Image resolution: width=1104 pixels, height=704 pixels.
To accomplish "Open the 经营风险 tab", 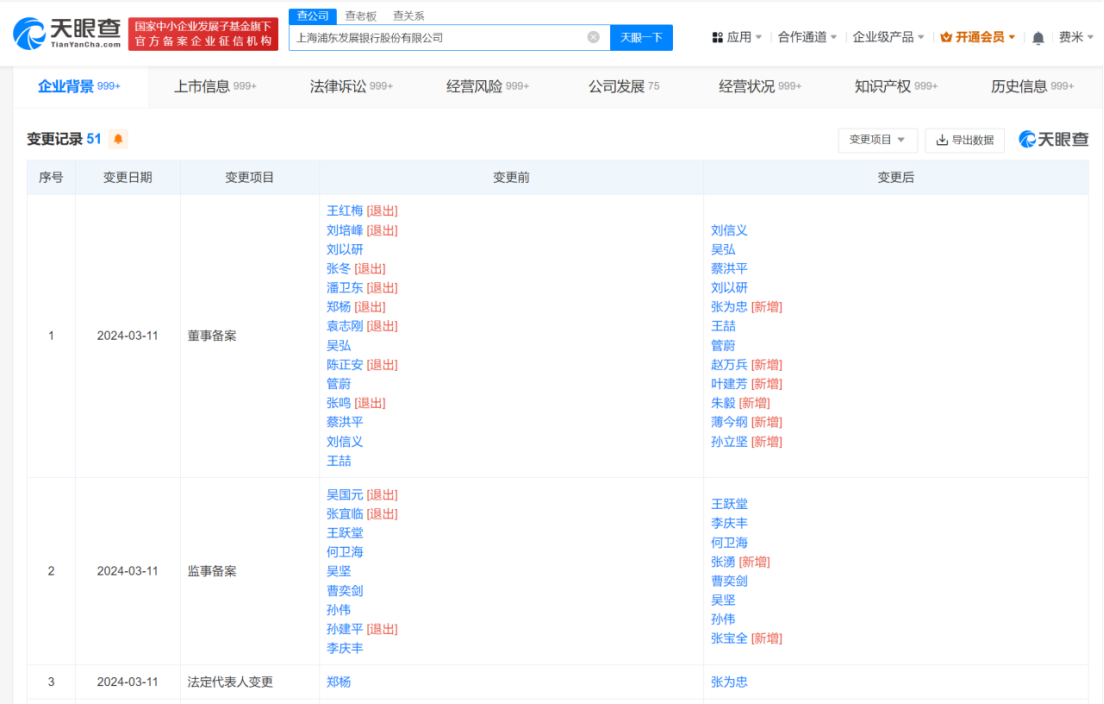I will click(x=487, y=87).
